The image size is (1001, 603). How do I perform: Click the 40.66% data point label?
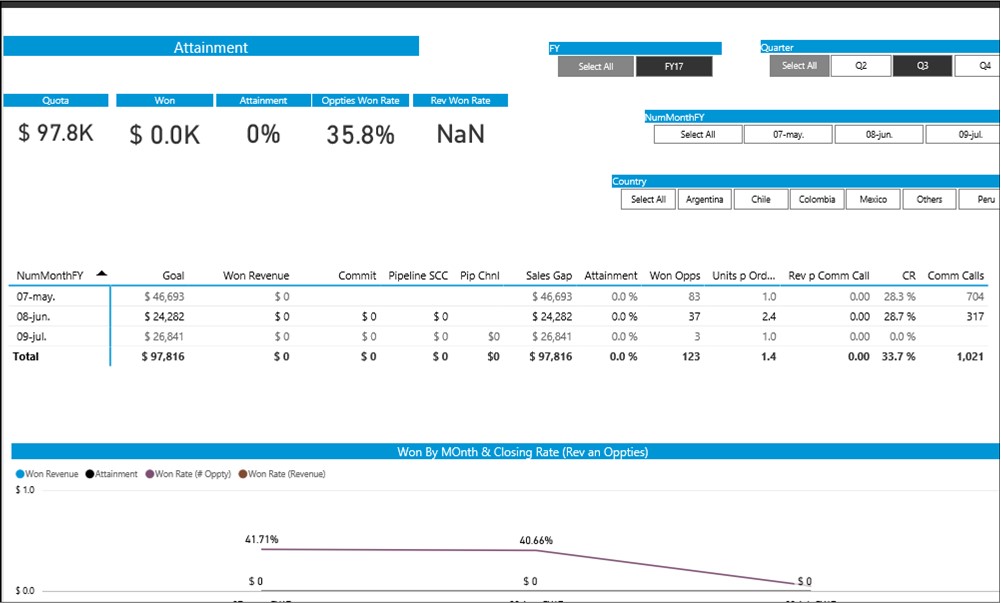[x=536, y=540]
